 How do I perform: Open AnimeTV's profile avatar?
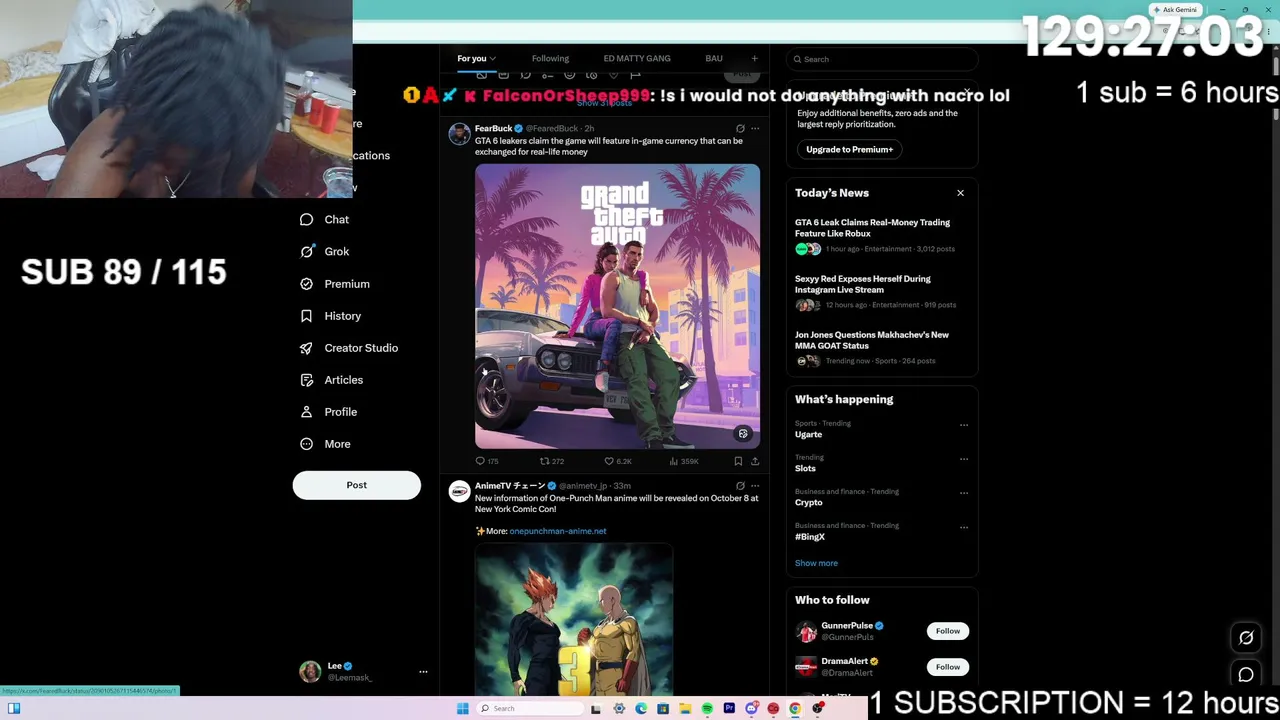[x=459, y=491]
